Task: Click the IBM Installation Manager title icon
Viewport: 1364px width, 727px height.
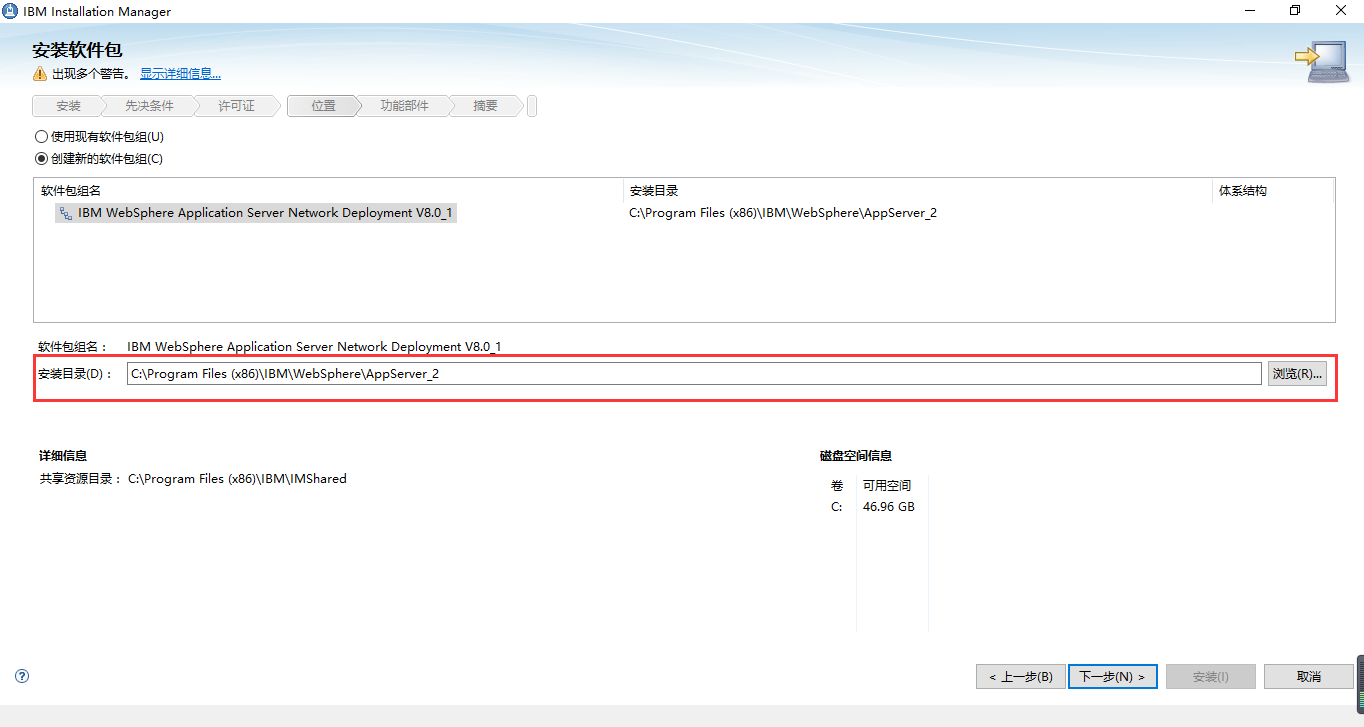Action: point(12,11)
